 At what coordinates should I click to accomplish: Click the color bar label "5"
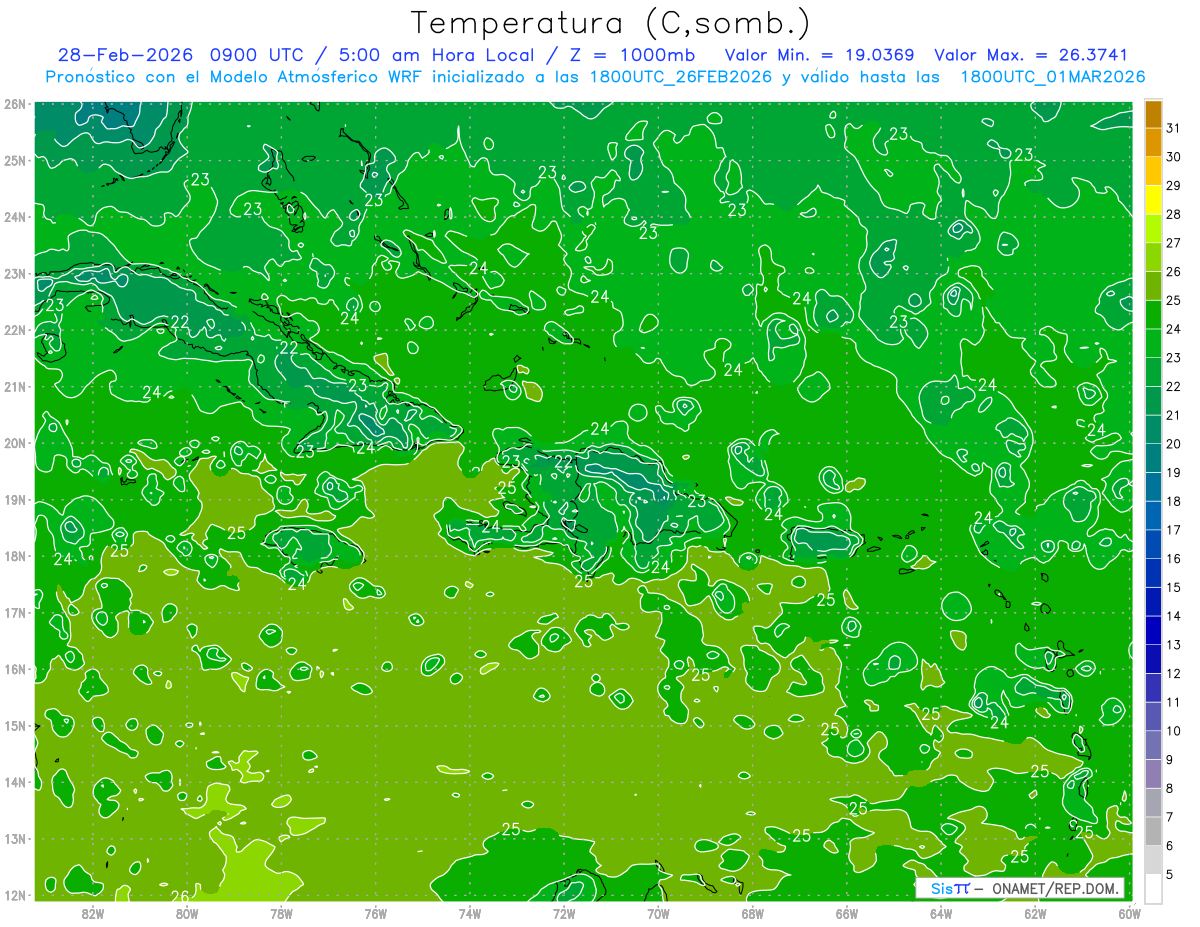[x=1170, y=875]
